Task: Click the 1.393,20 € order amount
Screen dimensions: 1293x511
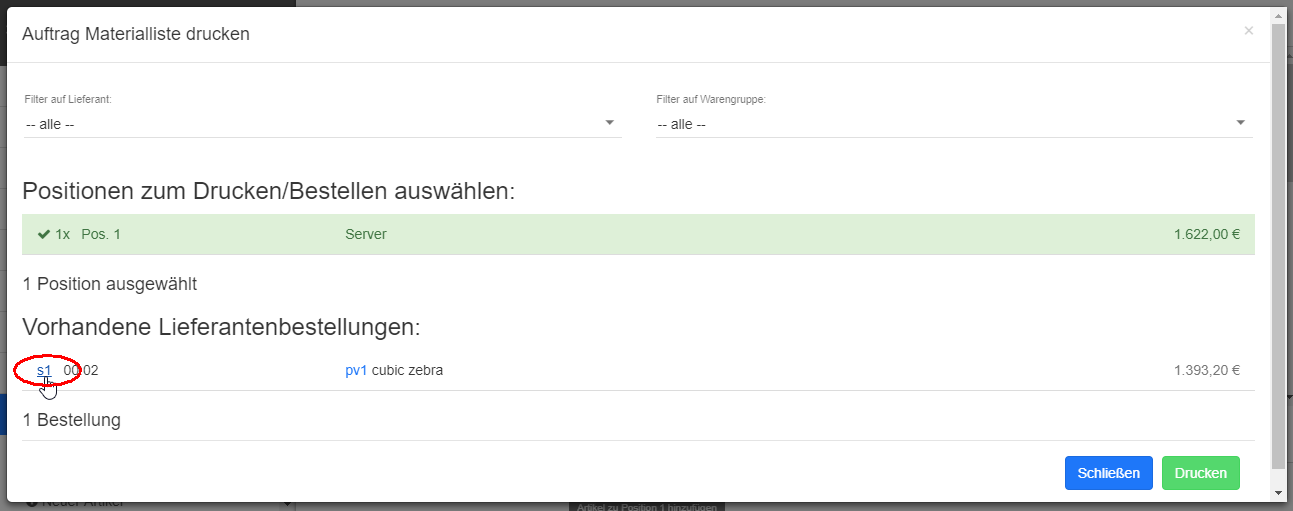Action: coord(1206,370)
